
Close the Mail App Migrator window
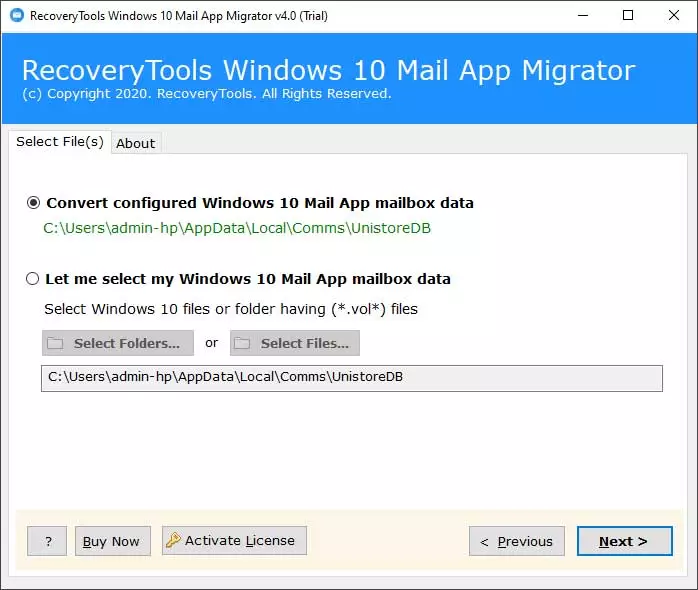point(674,16)
